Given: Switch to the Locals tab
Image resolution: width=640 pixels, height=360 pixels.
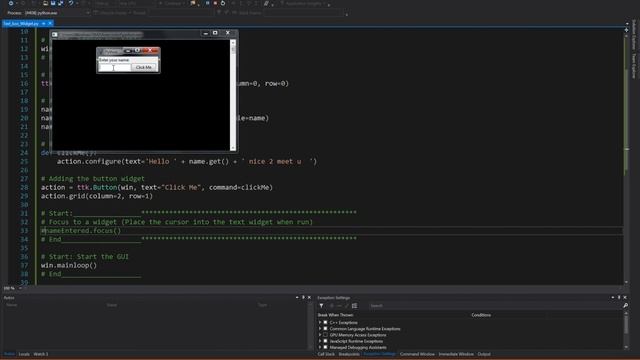Looking at the screenshot, I should (x=24, y=354).
